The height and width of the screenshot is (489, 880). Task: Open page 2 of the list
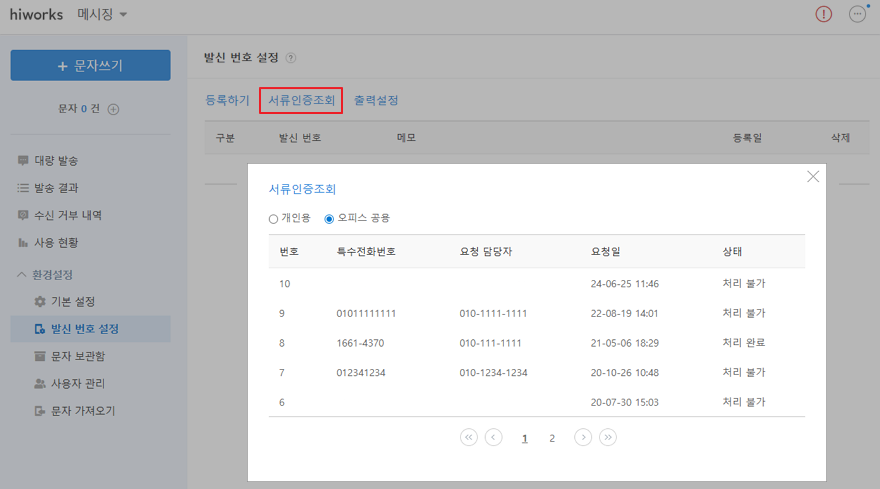coord(552,438)
